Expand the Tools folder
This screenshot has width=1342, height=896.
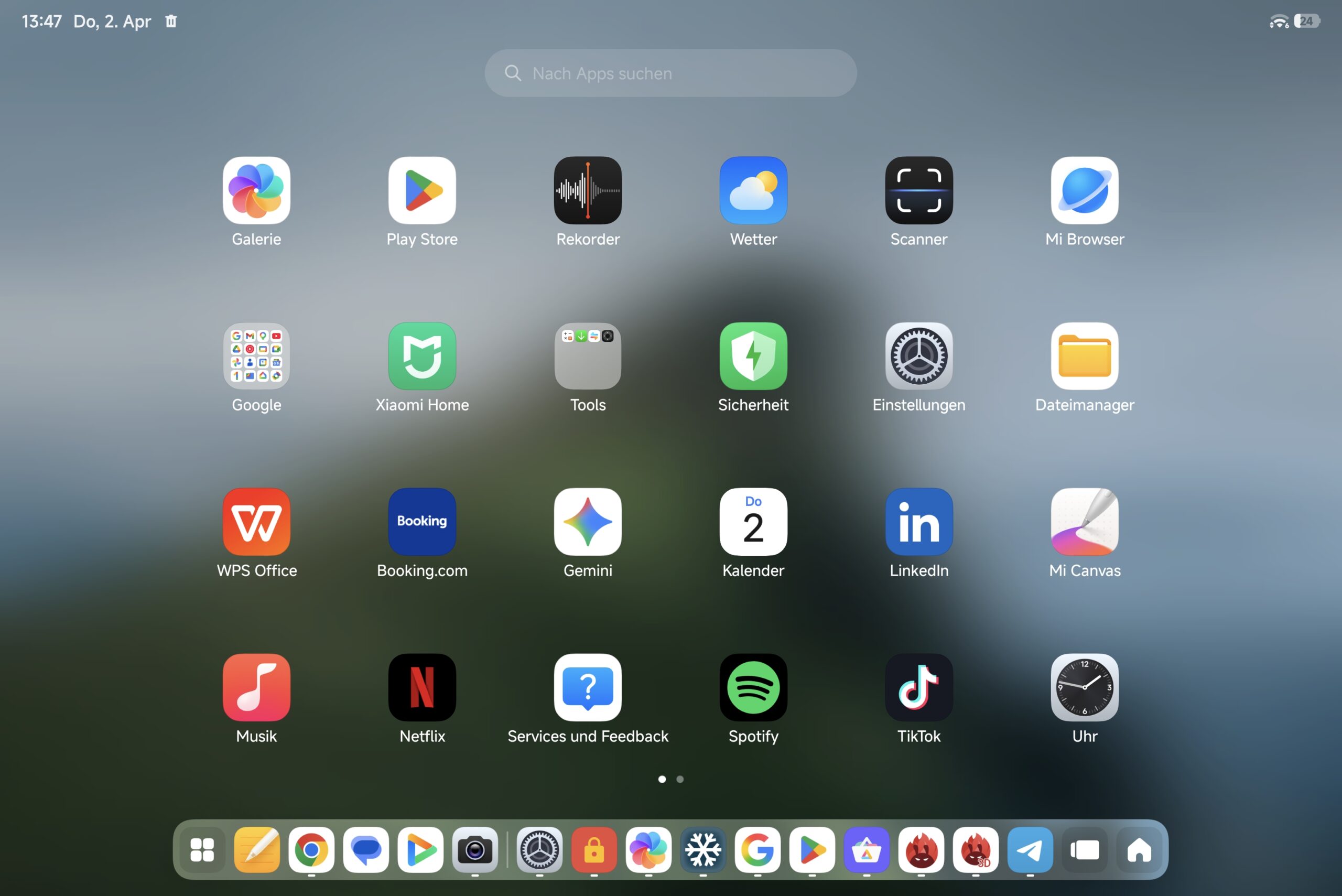coord(587,356)
